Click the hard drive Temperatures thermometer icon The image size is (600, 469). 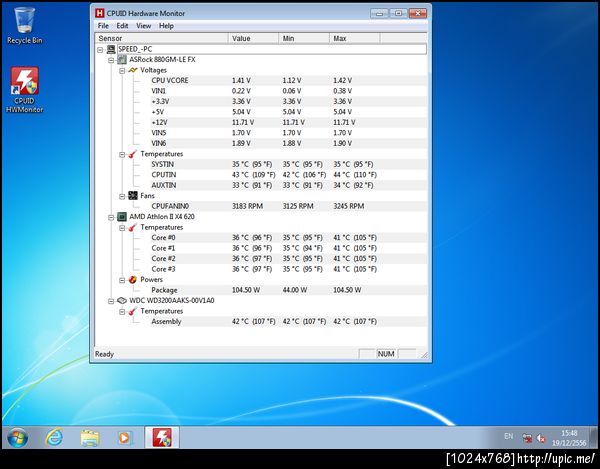pyautogui.click(x=133, y=311)
